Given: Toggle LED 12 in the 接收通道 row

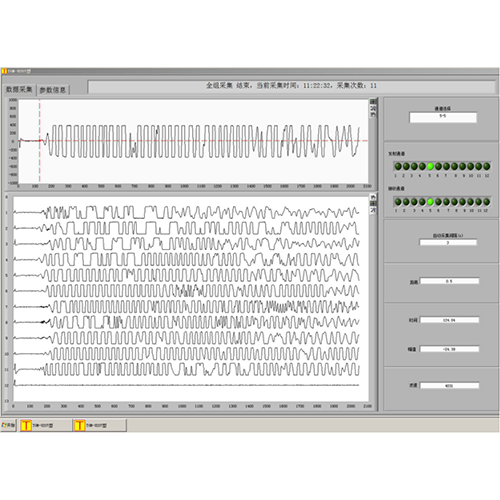Looking at the screenshot, I should tap(487, 202).
